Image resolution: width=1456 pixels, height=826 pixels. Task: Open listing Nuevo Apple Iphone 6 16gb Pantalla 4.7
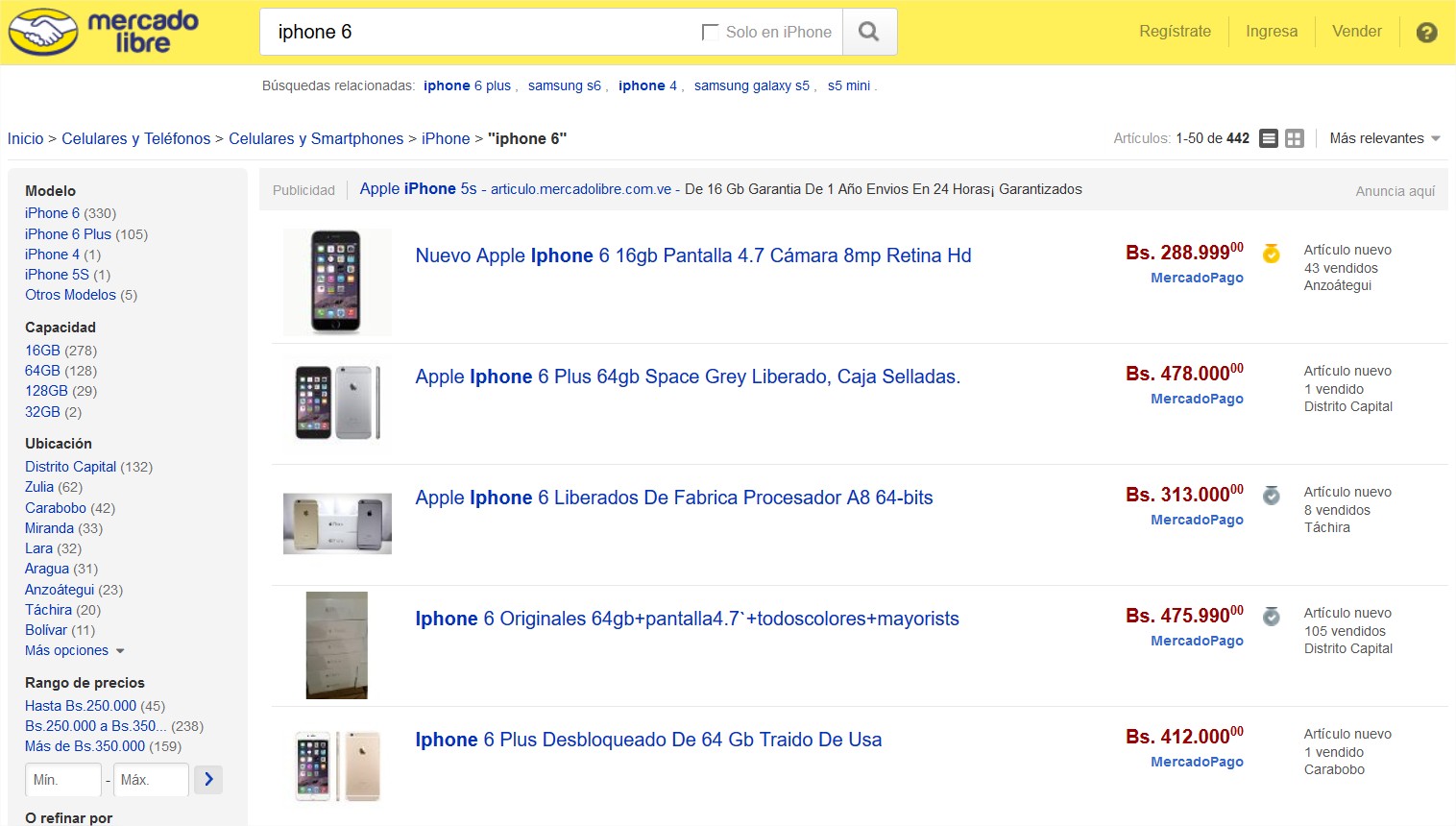(693, 255)
